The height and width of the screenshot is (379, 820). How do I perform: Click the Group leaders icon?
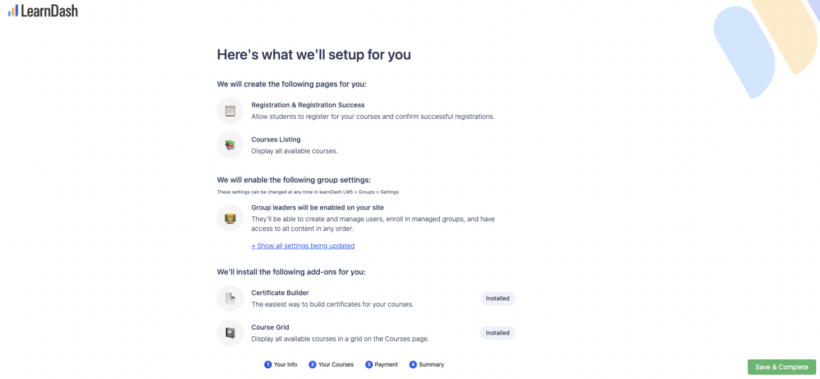tap(230, 218)
